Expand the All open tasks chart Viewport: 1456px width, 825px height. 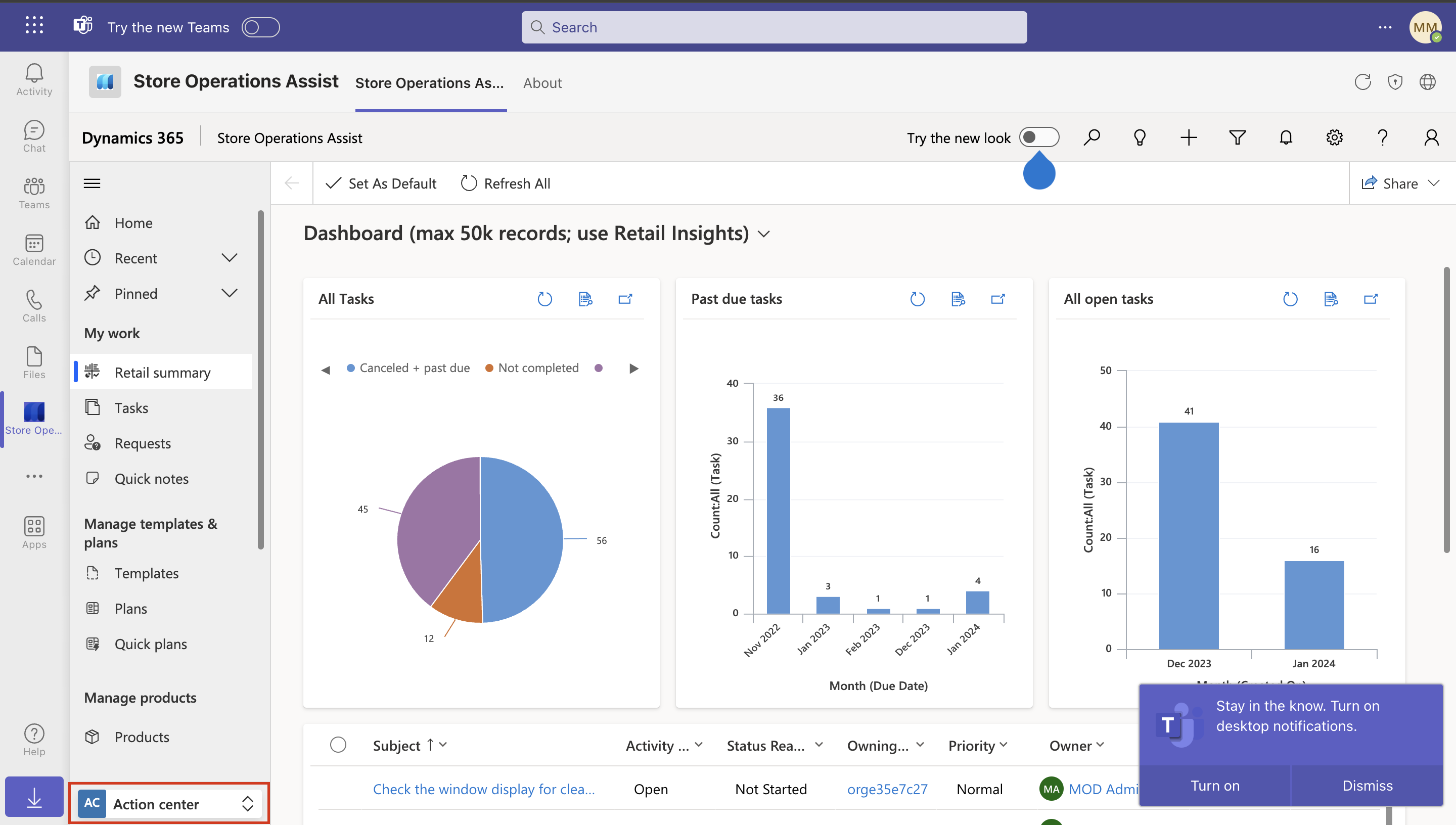pos(1371,299)
